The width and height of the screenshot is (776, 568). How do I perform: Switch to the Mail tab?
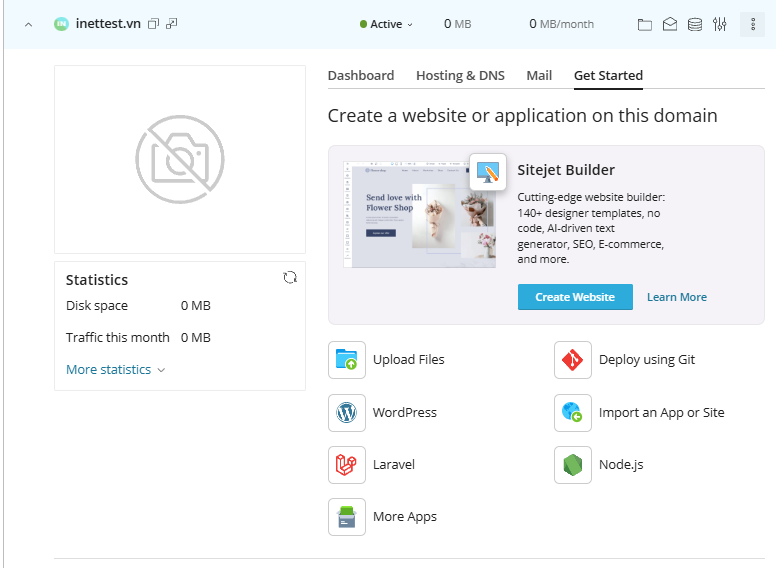(x=539, y=76)
